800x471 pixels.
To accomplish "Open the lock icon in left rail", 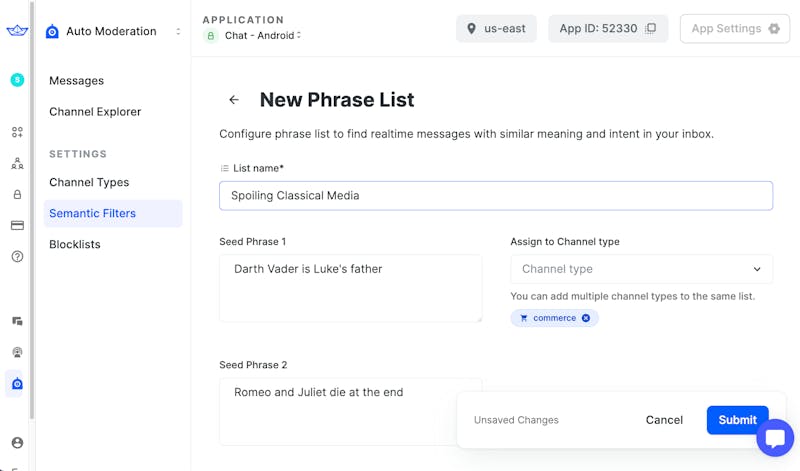I will click(x=17, y=195).
